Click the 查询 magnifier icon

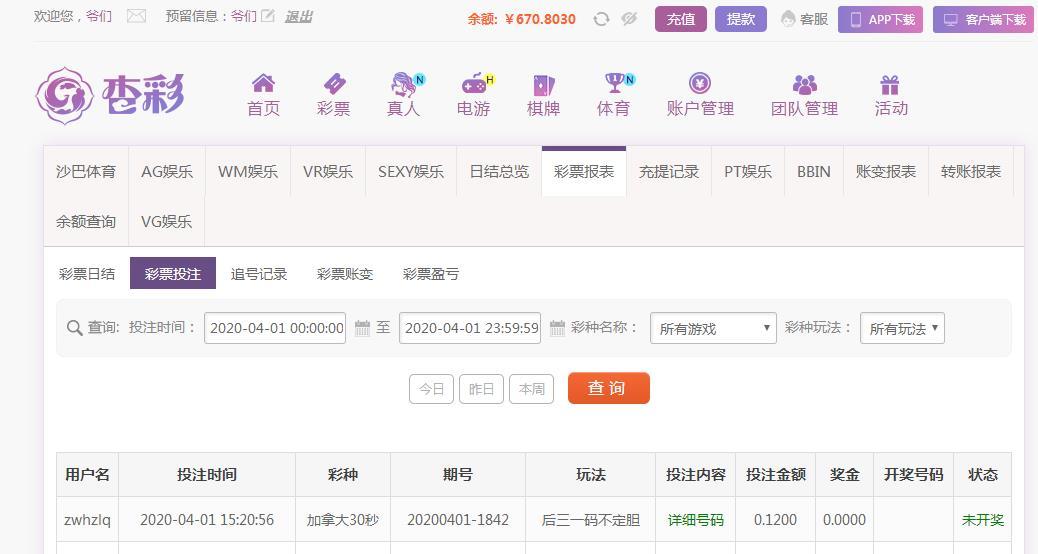click(75, 328)
